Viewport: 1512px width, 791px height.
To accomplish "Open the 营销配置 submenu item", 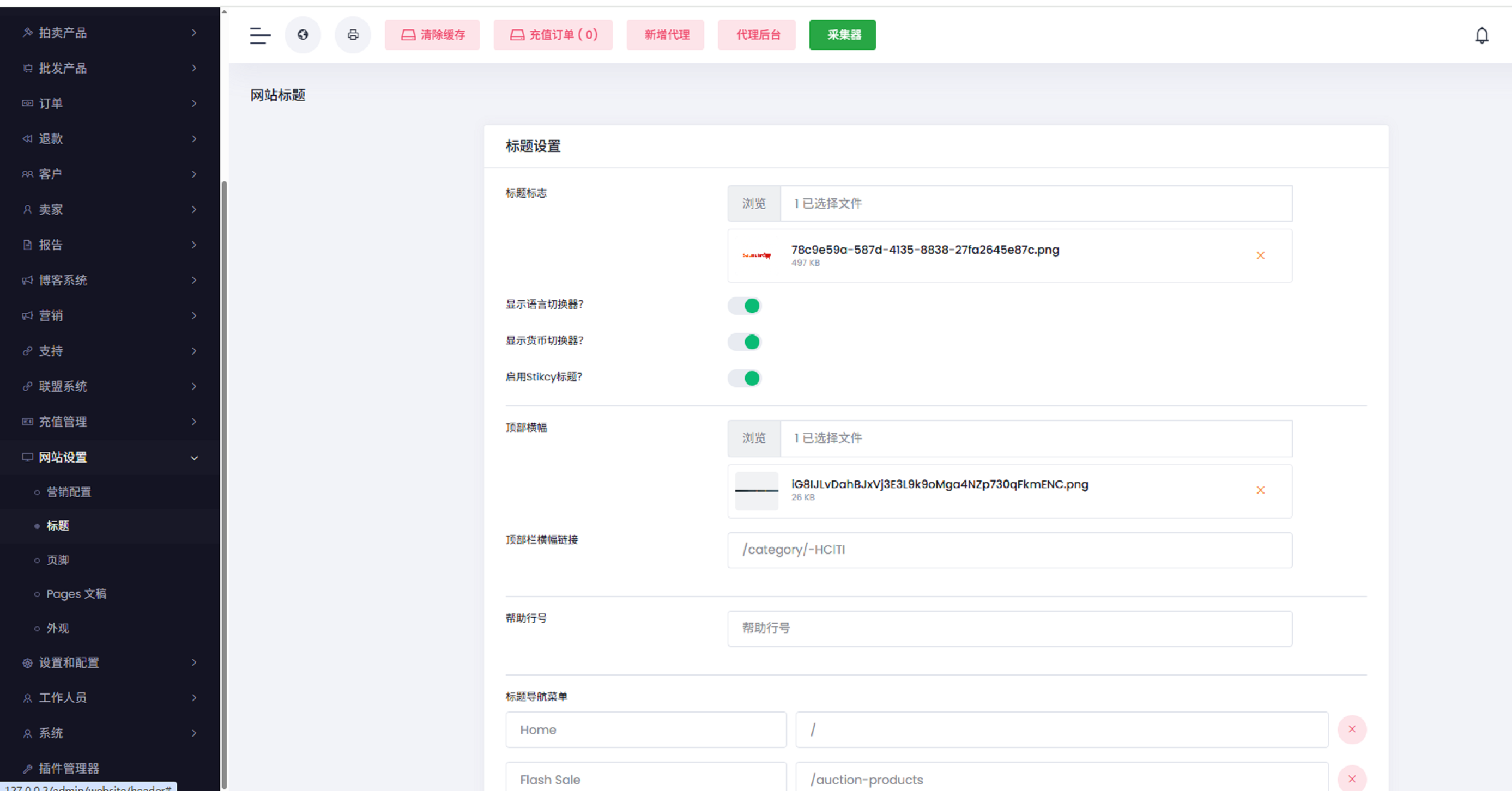I will point(69,492).
